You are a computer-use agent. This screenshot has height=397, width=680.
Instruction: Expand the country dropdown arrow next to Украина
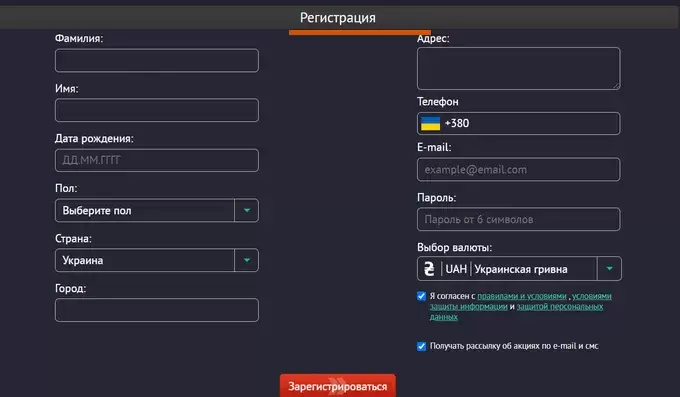point(247,260)
